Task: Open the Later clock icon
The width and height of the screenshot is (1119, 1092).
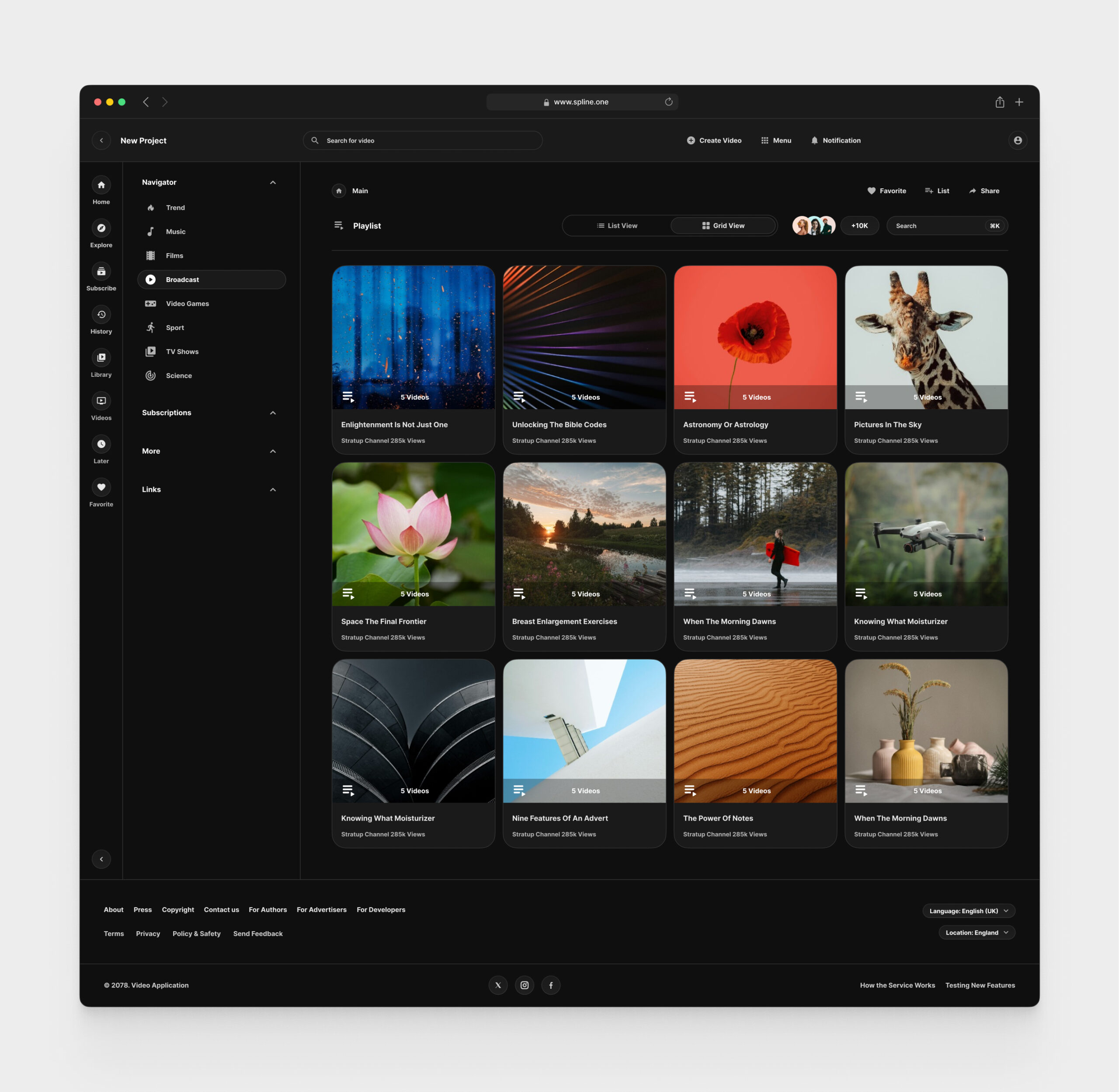Action: pyautogui.click(x=101, y=444)
